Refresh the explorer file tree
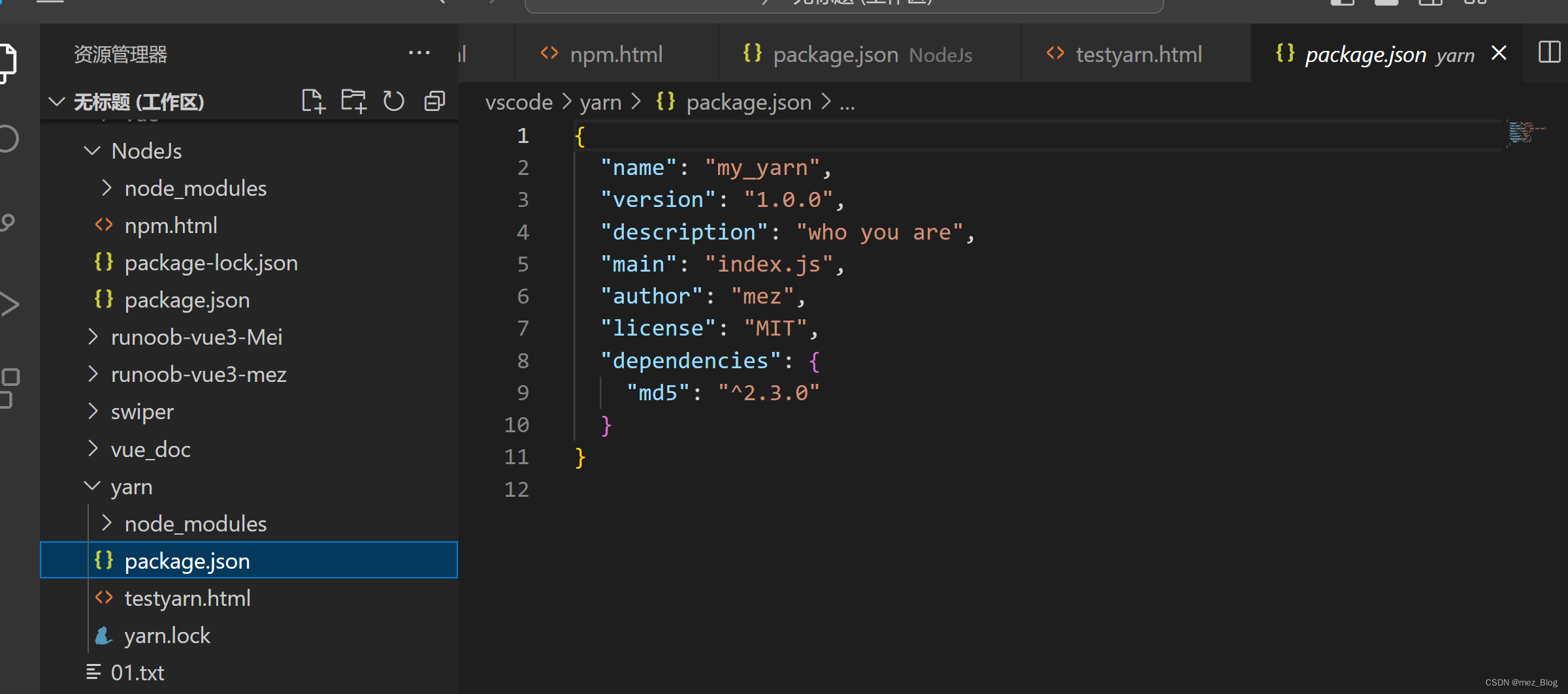 394,101
